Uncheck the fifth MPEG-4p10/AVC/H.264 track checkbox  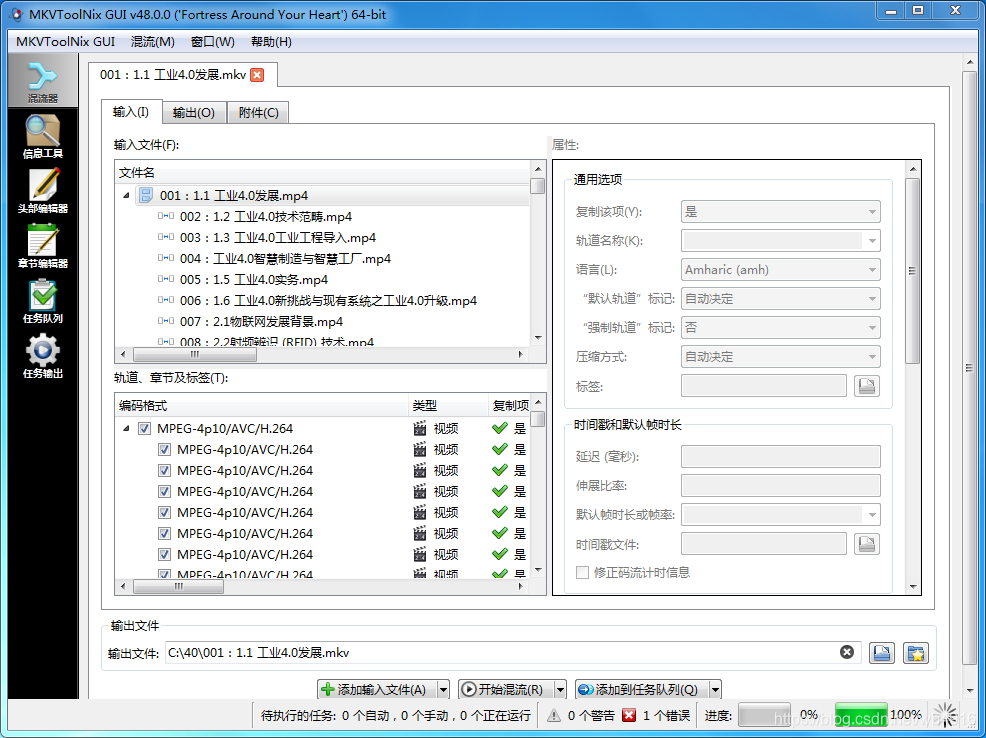click(x=164, y=512)
